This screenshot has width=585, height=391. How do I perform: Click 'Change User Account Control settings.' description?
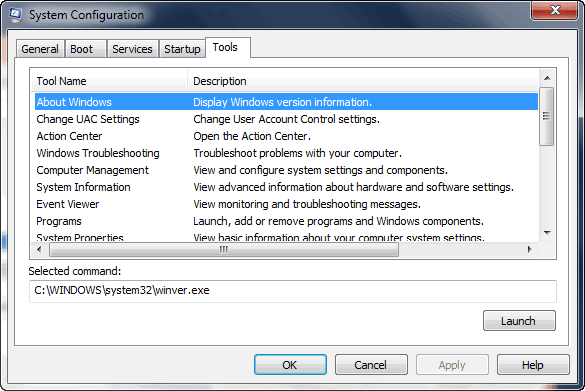pyautogui.click(x=287, y=119)
